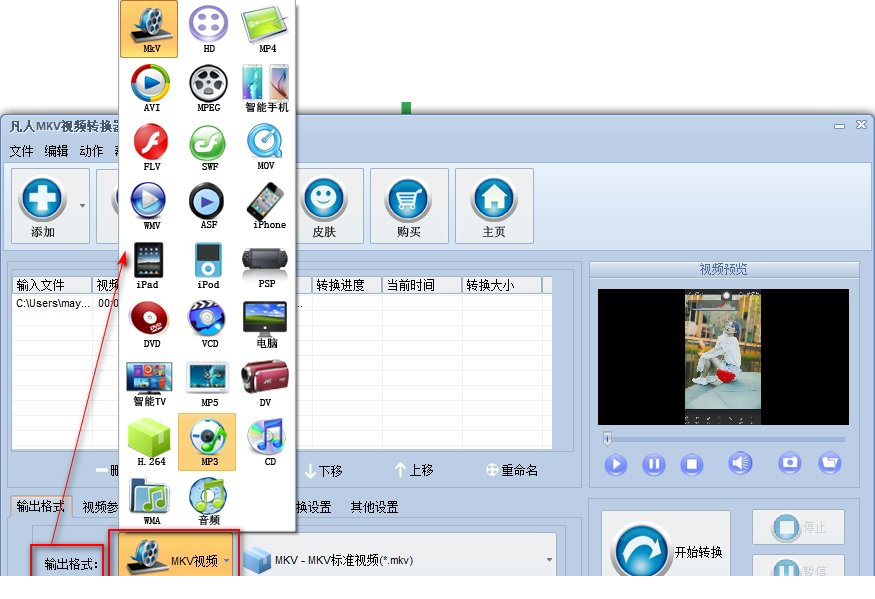
Task: Pick the FLV format icon
Action: pyautogui.click(x=148, y=144)
